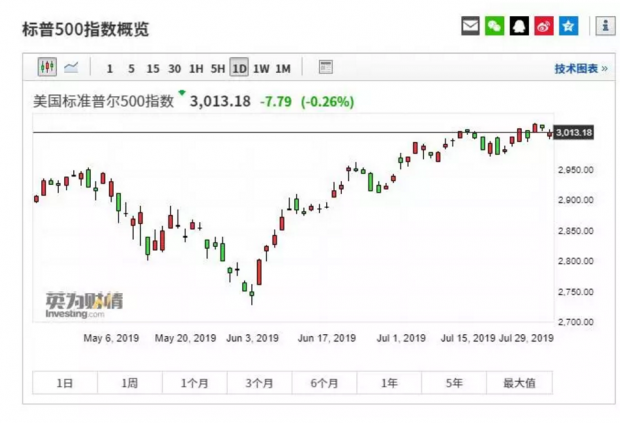Choose the 1日 time range tab

(65, 383)
